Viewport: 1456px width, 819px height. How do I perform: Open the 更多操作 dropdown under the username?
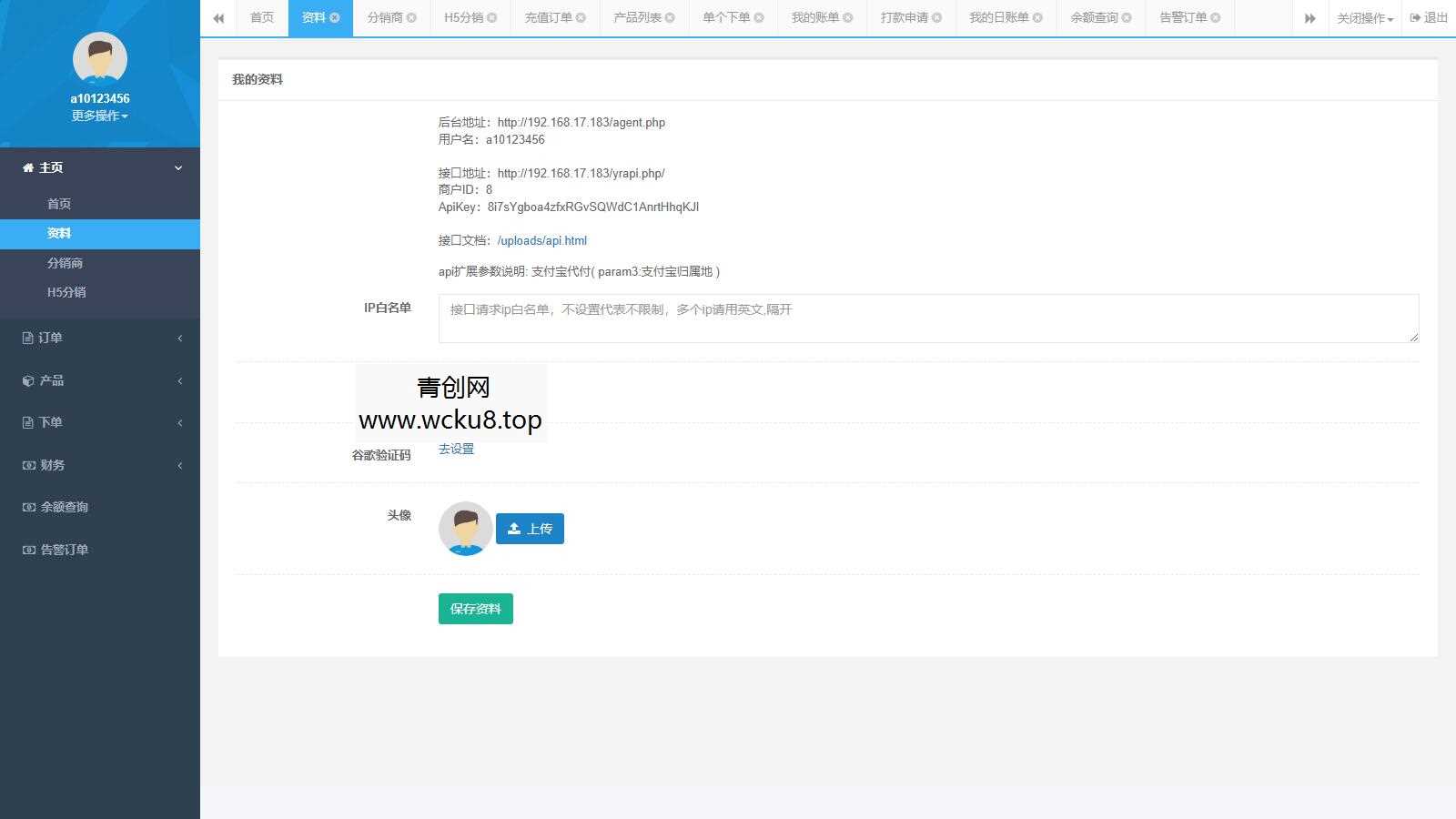click(x=99, y=116)
